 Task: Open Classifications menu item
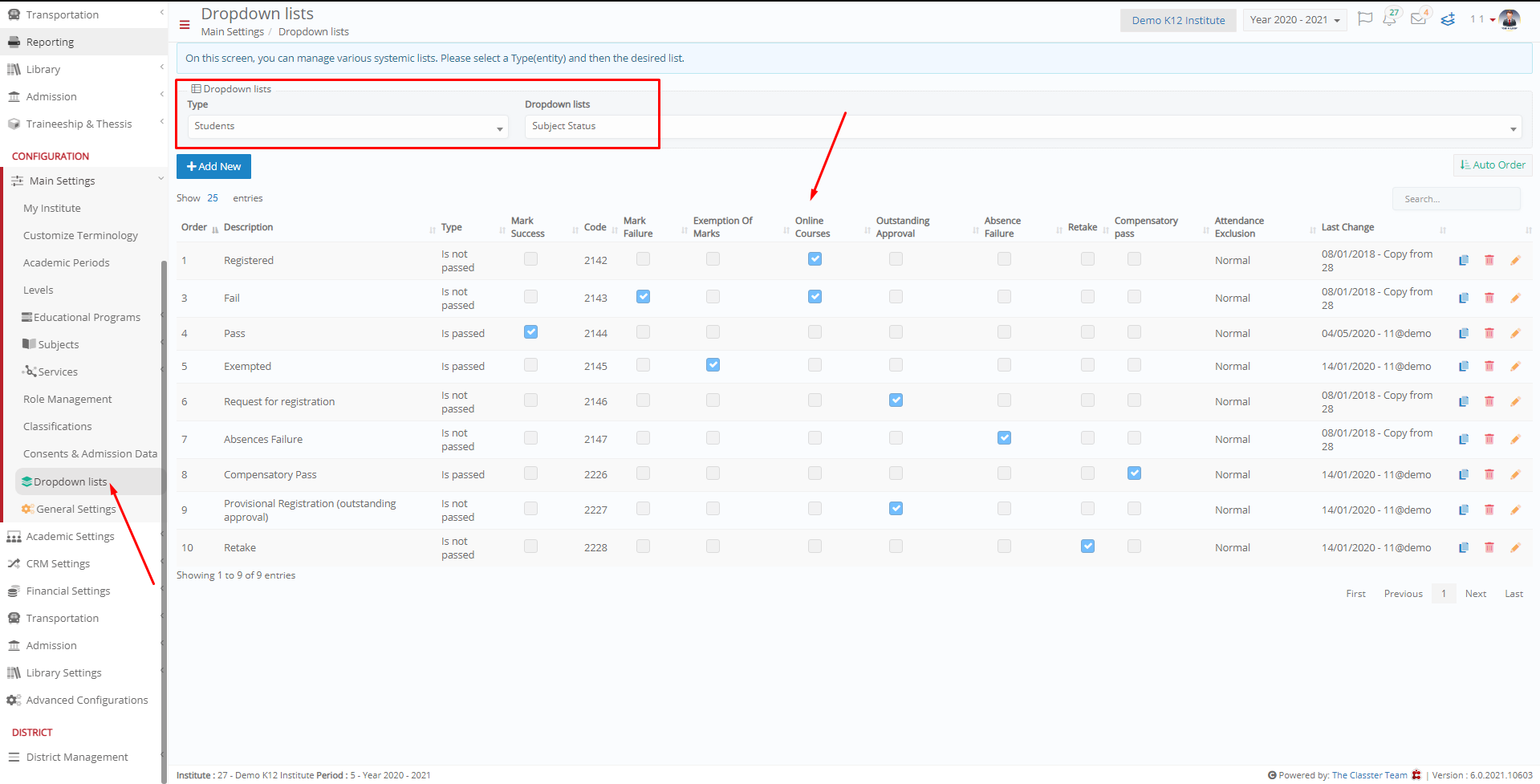(57, 426)
